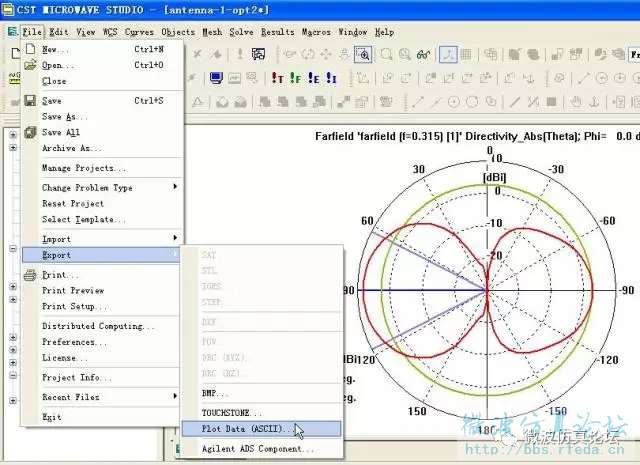Select Close in the File menu
Viewport: 640px width, 465px height.
pyautogui.click(x=102, y=81)
